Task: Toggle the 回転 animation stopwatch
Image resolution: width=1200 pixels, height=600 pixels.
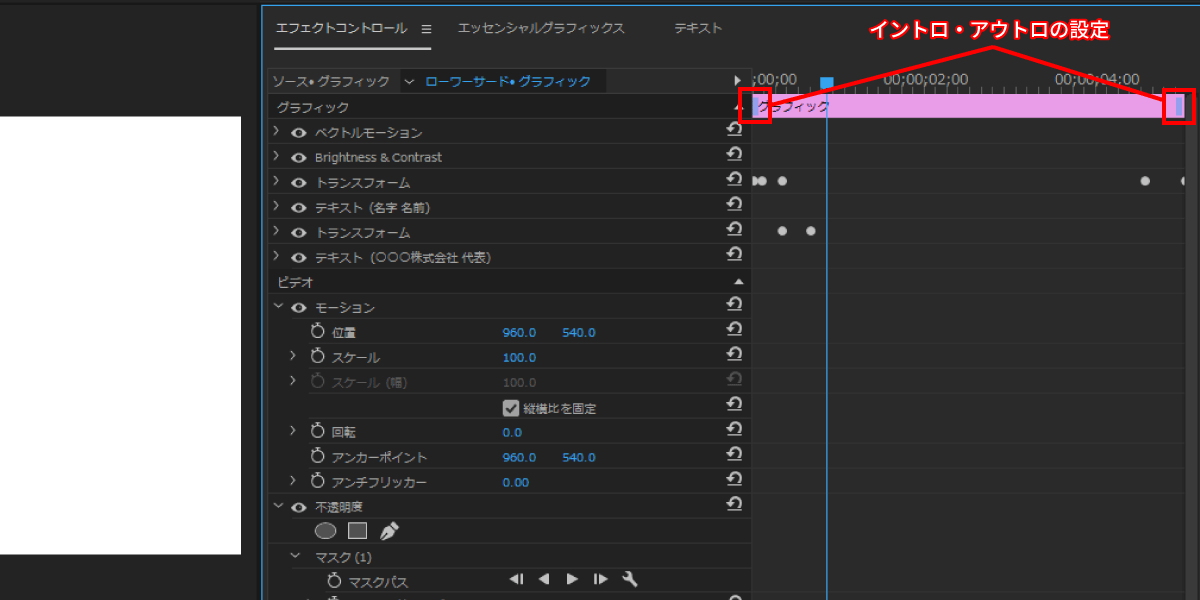Action: tap(318, 431)
